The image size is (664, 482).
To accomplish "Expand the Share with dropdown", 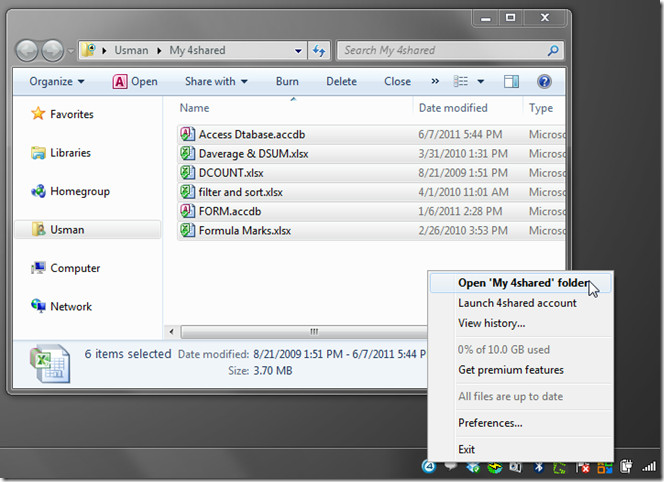I will pos(216,82).
